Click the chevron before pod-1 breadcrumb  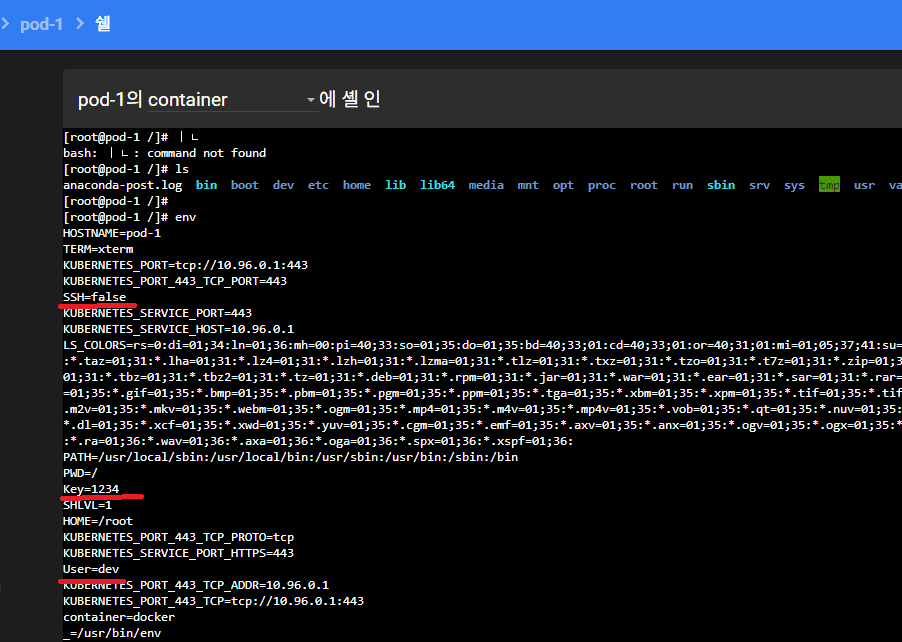pos(6,24)
